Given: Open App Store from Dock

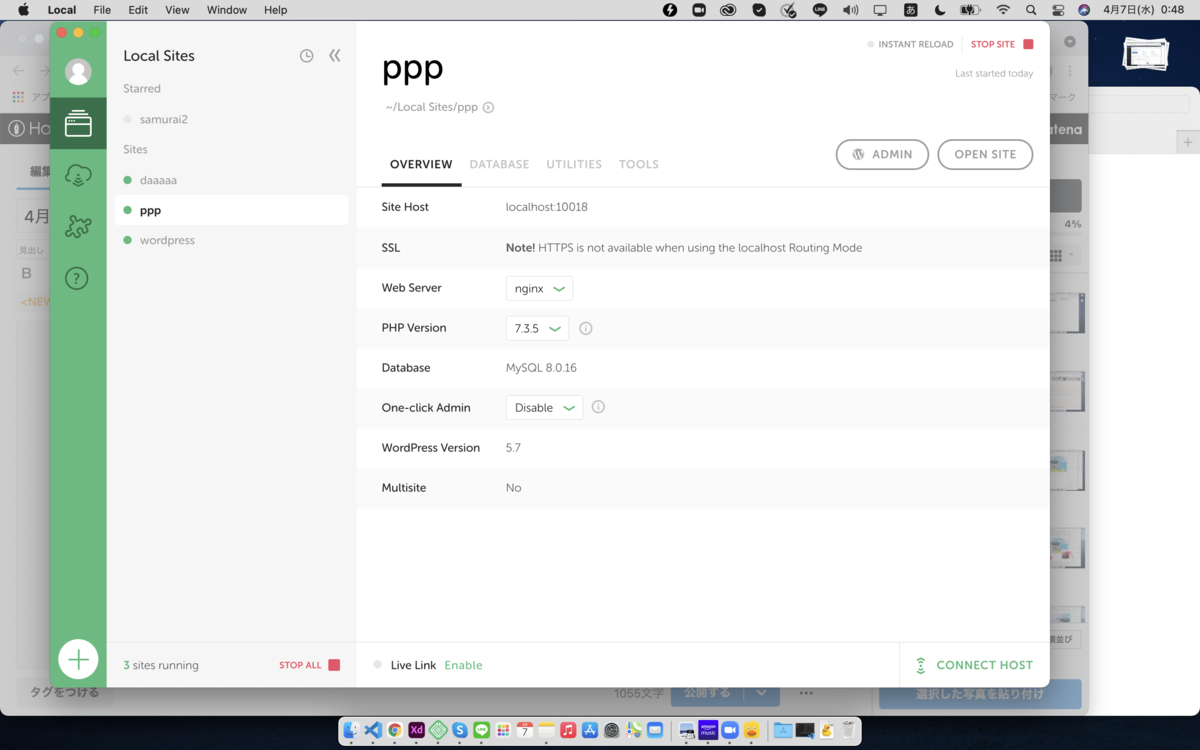Looking at the screenshot, I should (x=590, y=731).
